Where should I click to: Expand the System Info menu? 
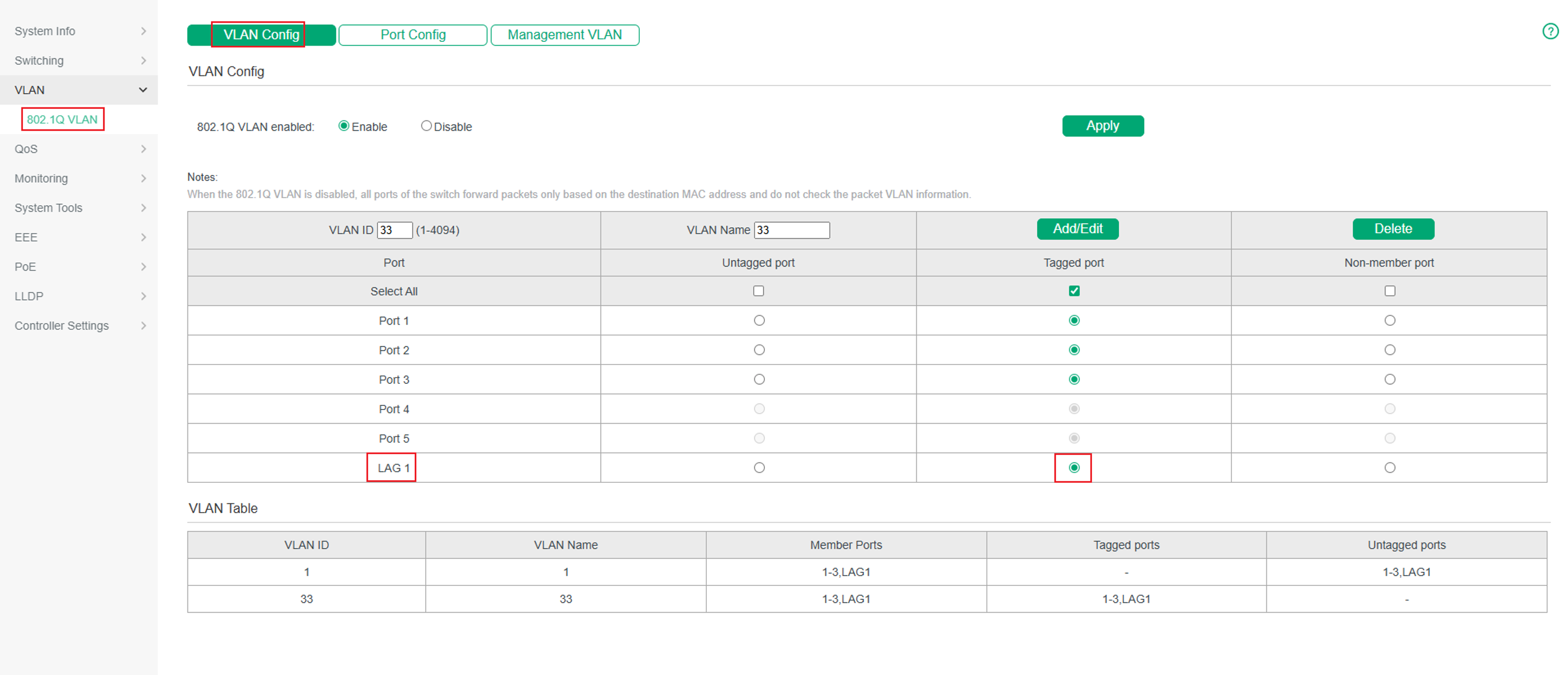coord(79,31)
